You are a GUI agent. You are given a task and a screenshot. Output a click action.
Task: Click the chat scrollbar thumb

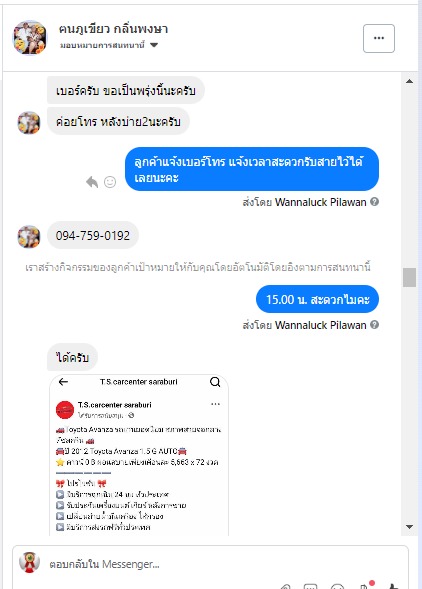(410, 278)
